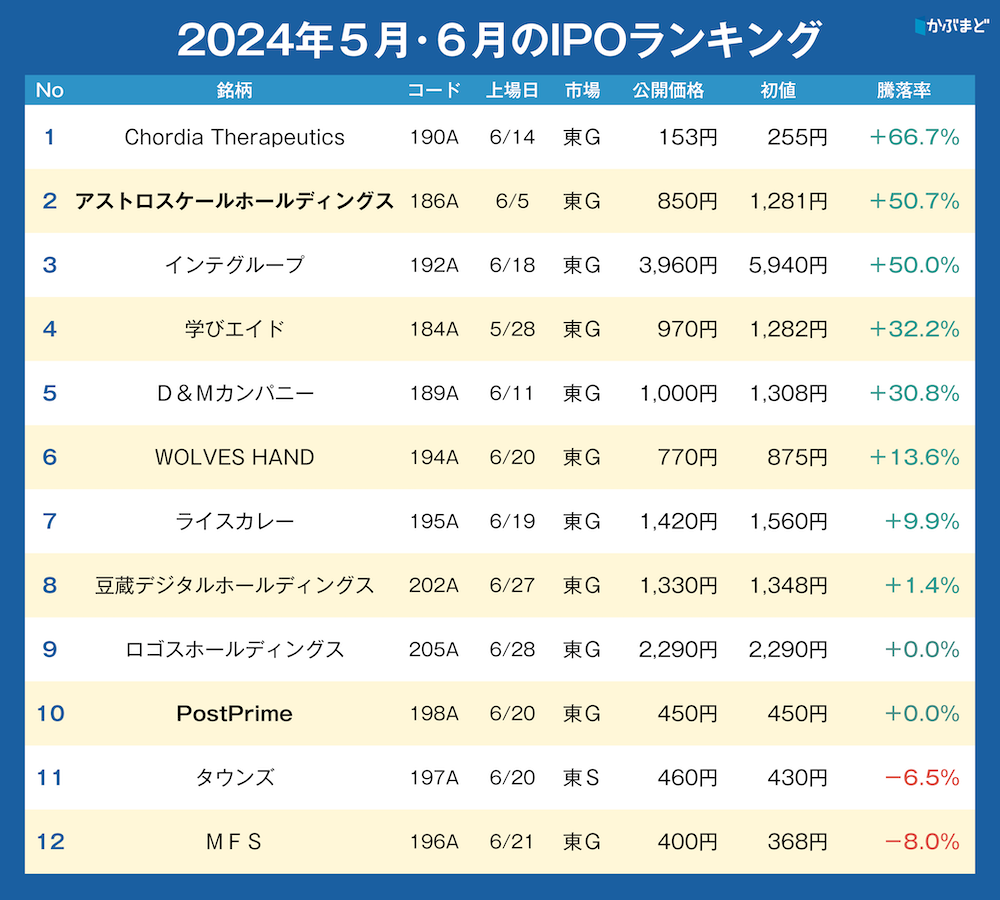Select the 430円 opening price
This screenshot has width=1000, height=900.
(797, 778)
